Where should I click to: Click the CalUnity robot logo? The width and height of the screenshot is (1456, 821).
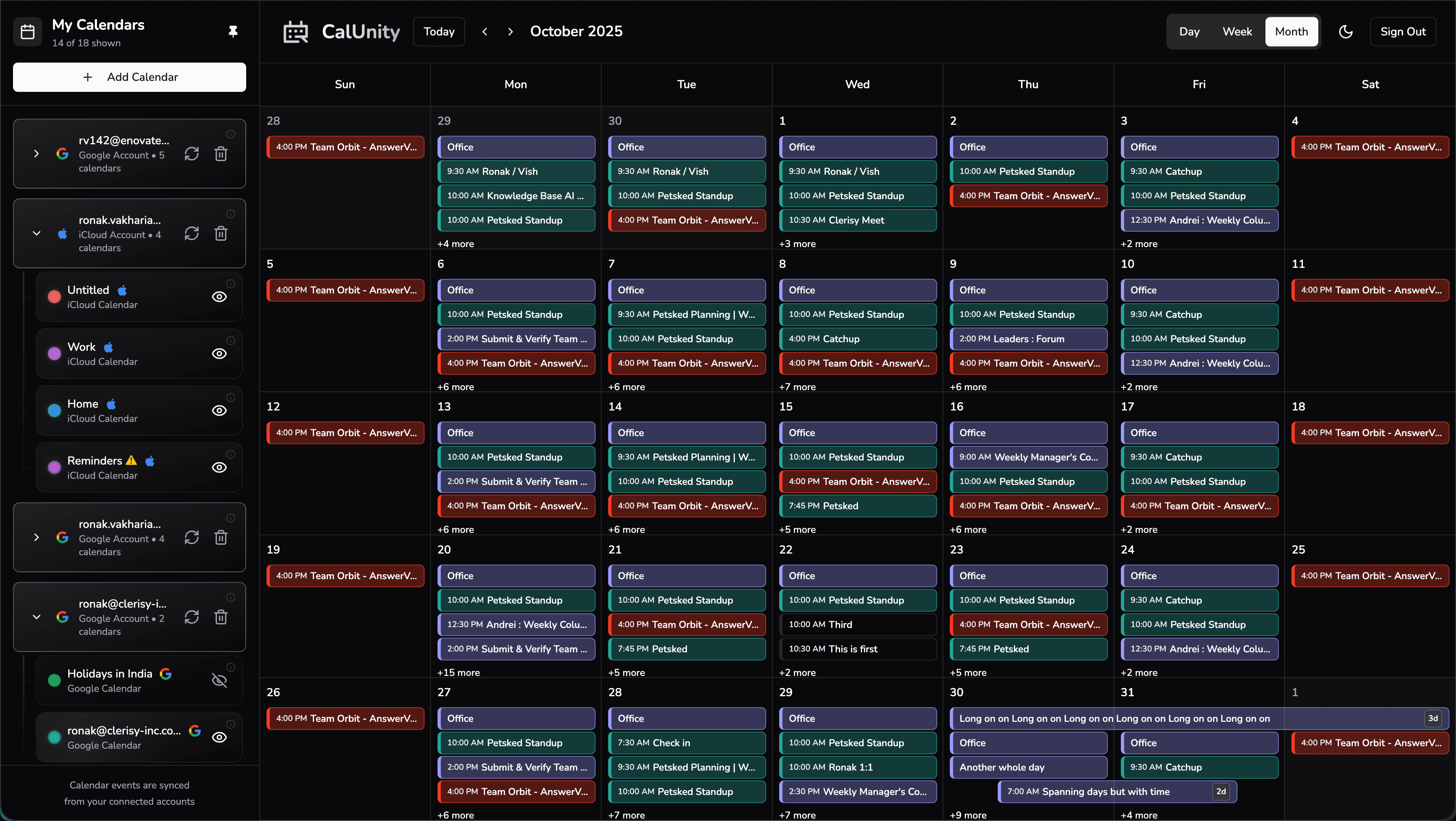[296, 31]
